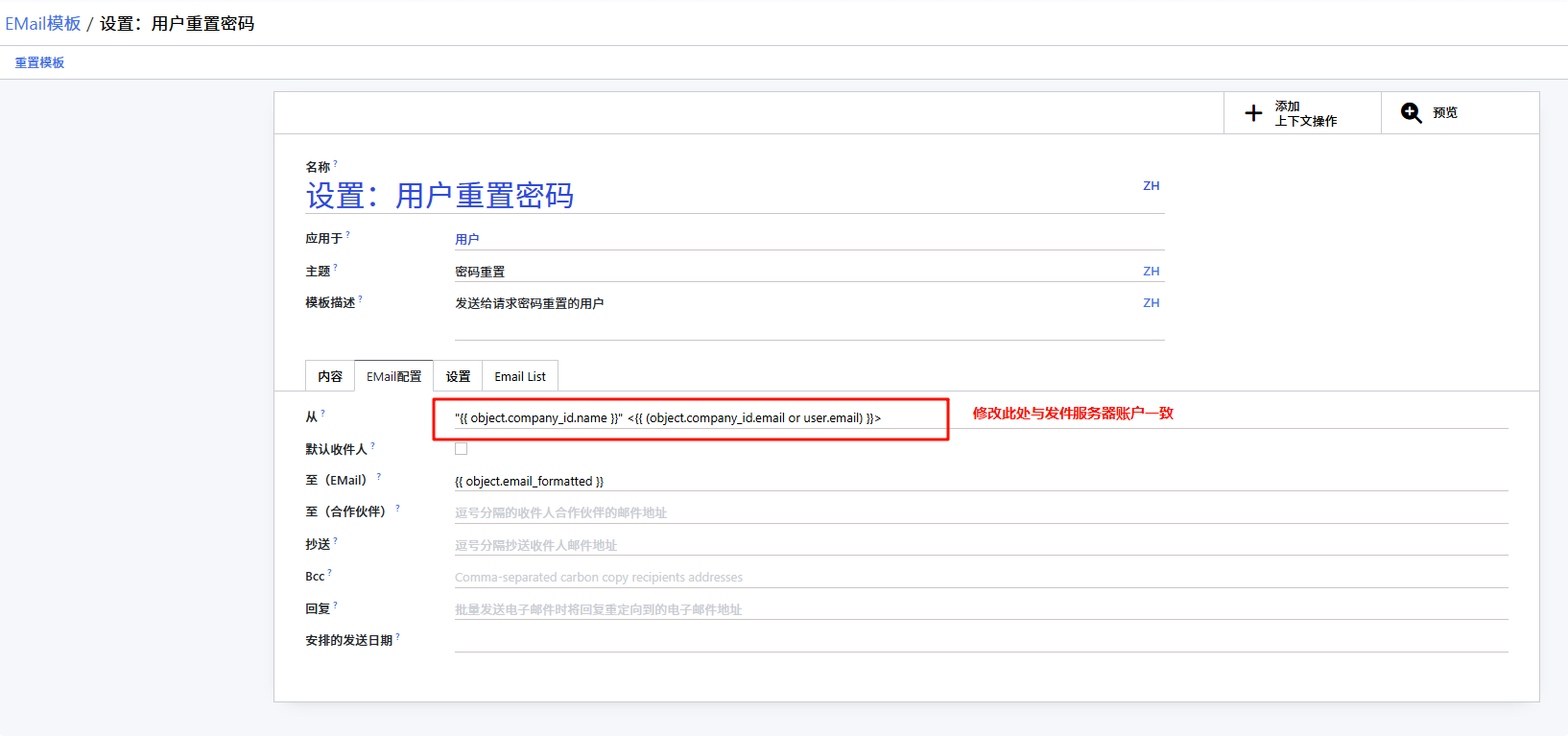1568x736 pixels.
Task: Click the help question mark next to 应用于
Action: tap(348, 234)
